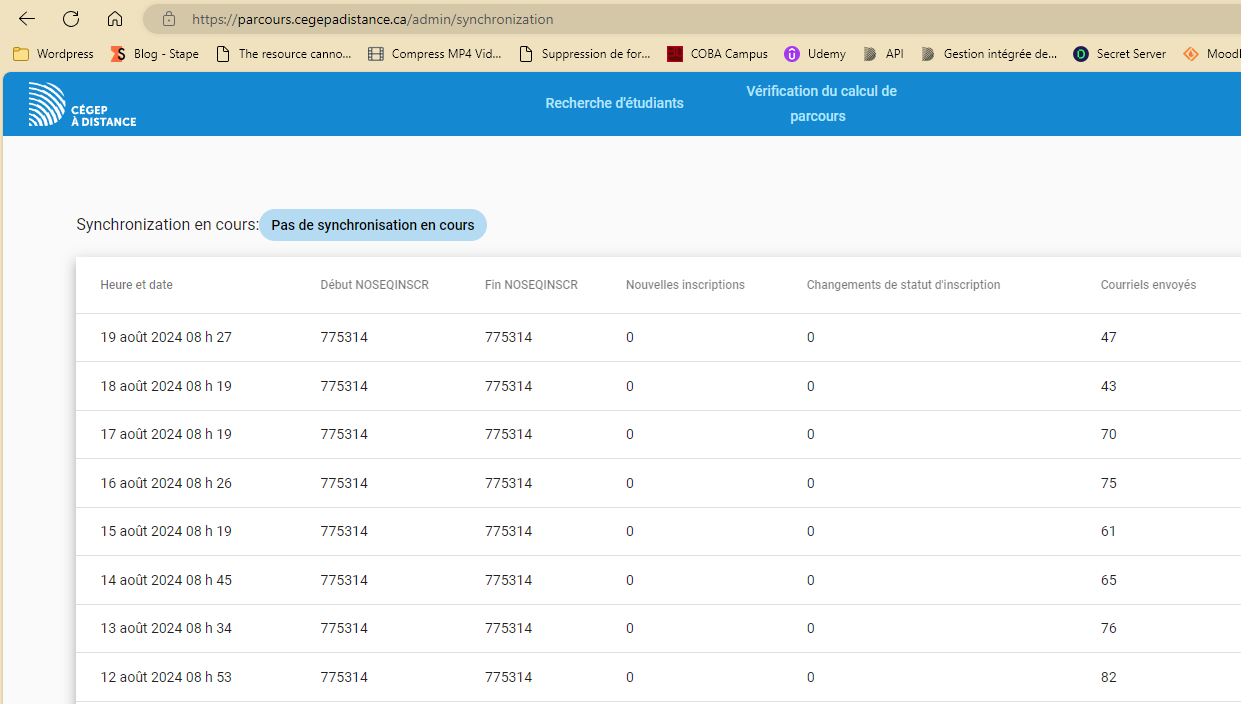Open the Wordpress bookmark folder
The image size is (1241, 704).
(54, 54)
